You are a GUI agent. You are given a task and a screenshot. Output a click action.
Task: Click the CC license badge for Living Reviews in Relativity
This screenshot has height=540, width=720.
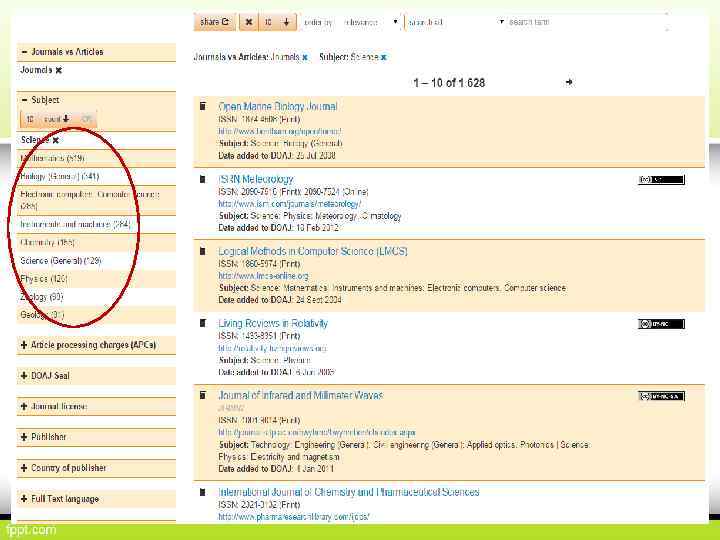pyautogui.click(x=661, y=324)
